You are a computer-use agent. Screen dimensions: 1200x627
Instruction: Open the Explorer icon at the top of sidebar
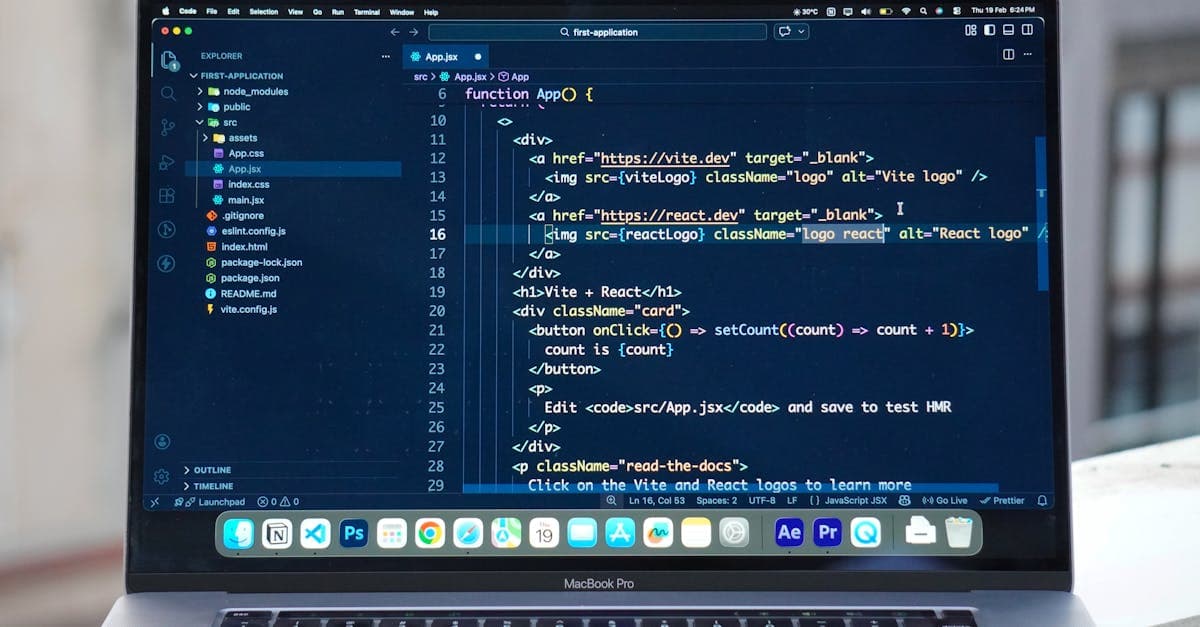pos(168,59)
